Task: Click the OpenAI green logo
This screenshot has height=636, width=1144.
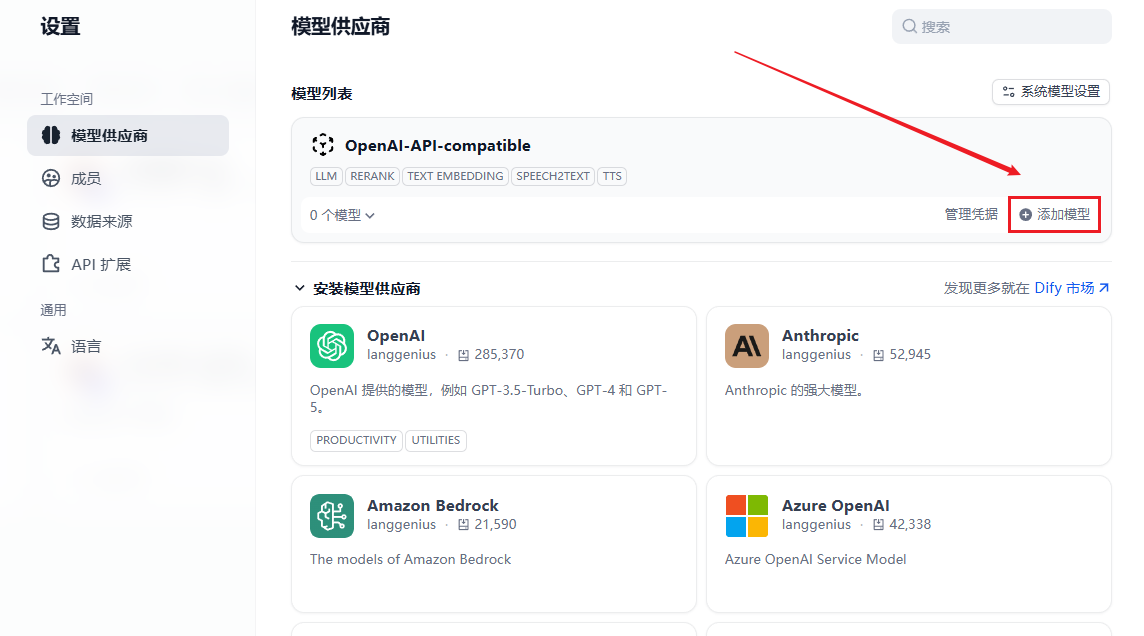Action: pos(332,346)
